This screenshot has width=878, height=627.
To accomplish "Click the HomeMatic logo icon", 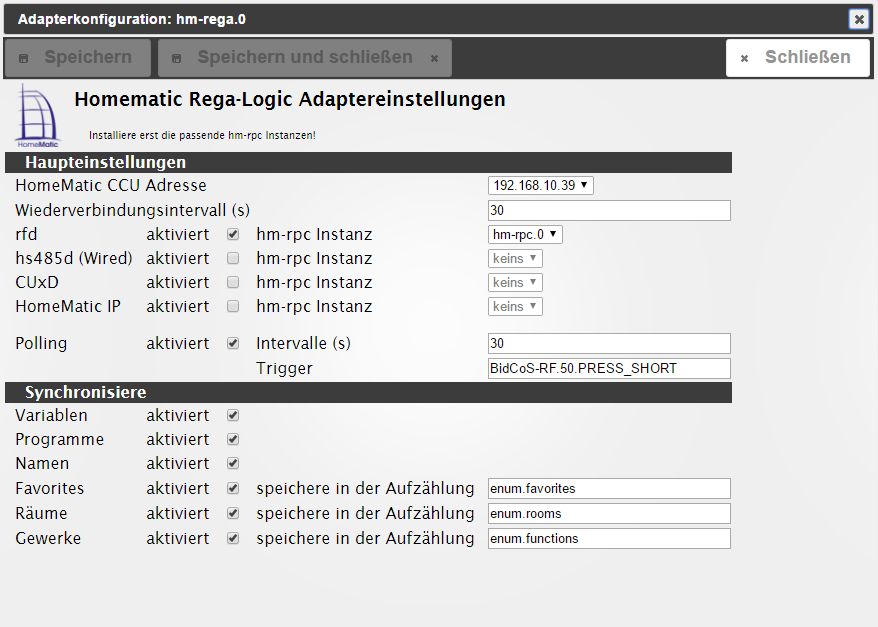I will click(38, 117).
